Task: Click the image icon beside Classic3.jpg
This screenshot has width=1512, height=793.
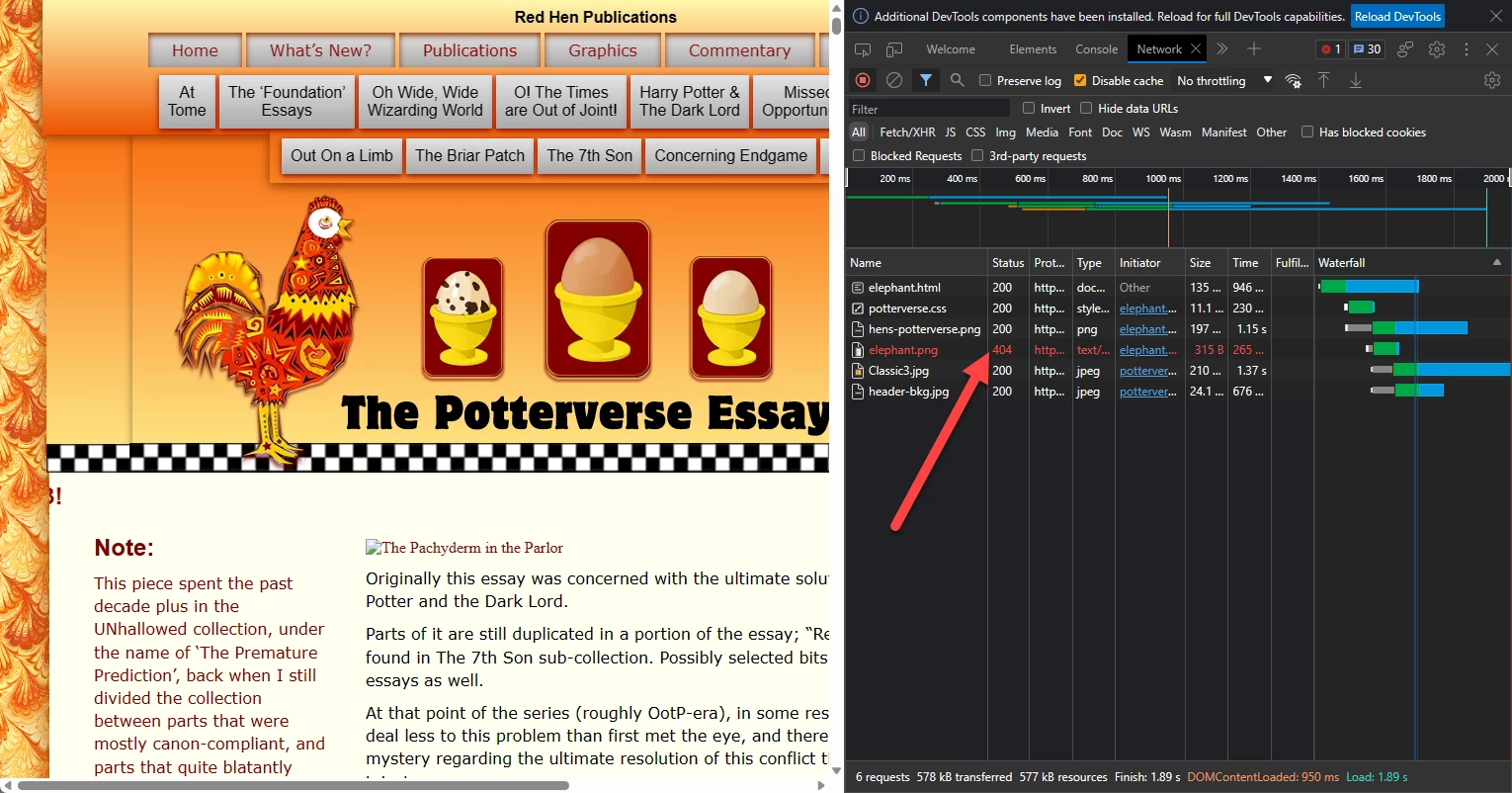Action: [858, 371]
